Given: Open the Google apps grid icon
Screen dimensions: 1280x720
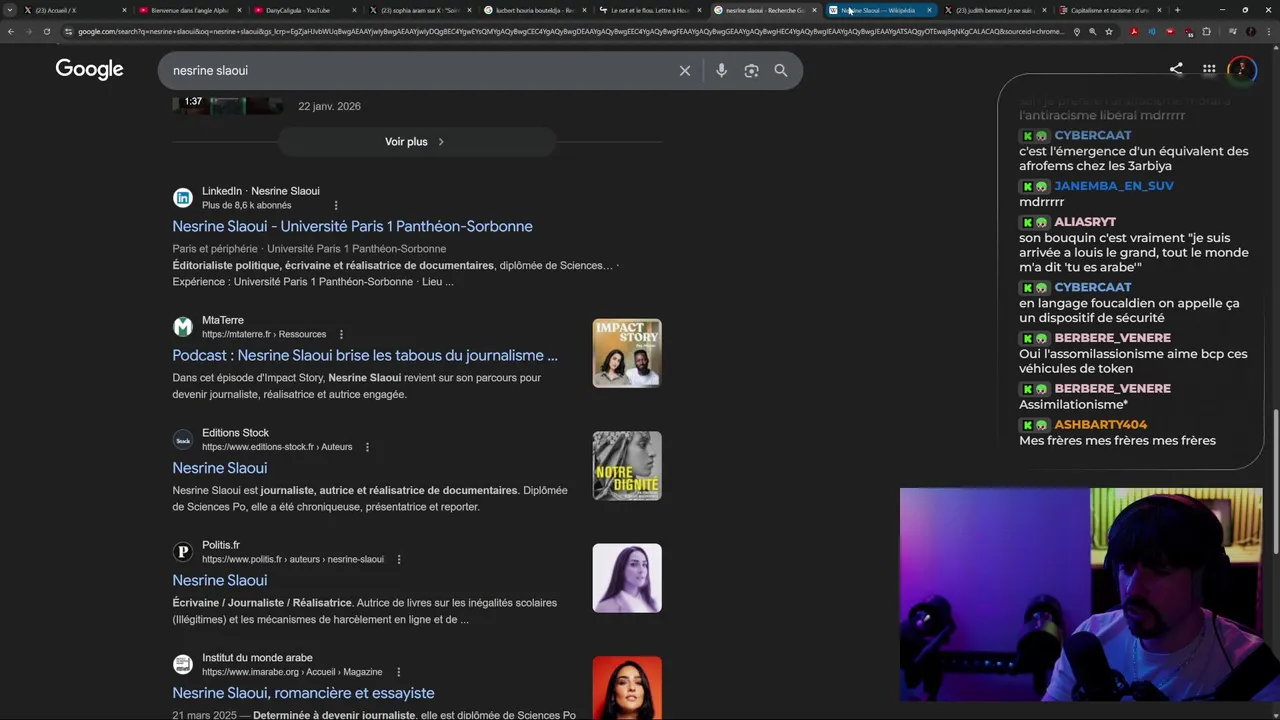Looking at the screenshot, I should [x=1209, y=69].
